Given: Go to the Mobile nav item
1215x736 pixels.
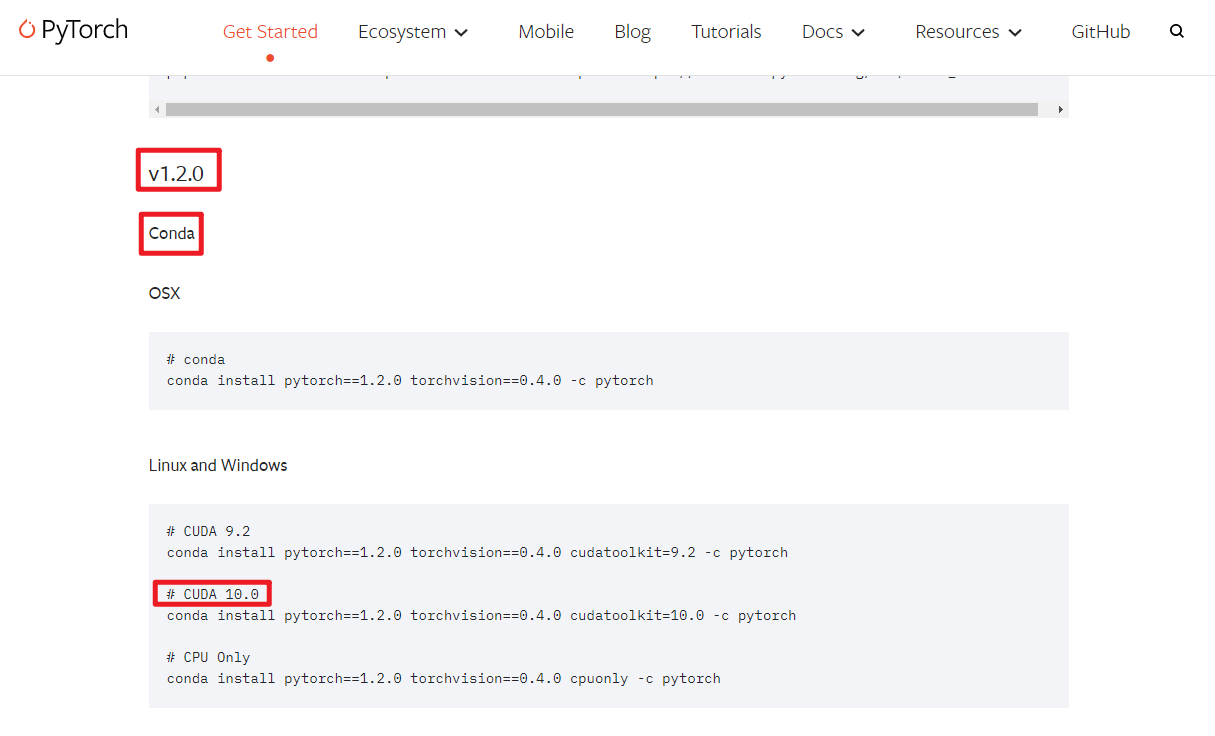Looking at the screenshot, I should (x=546, y=32).
